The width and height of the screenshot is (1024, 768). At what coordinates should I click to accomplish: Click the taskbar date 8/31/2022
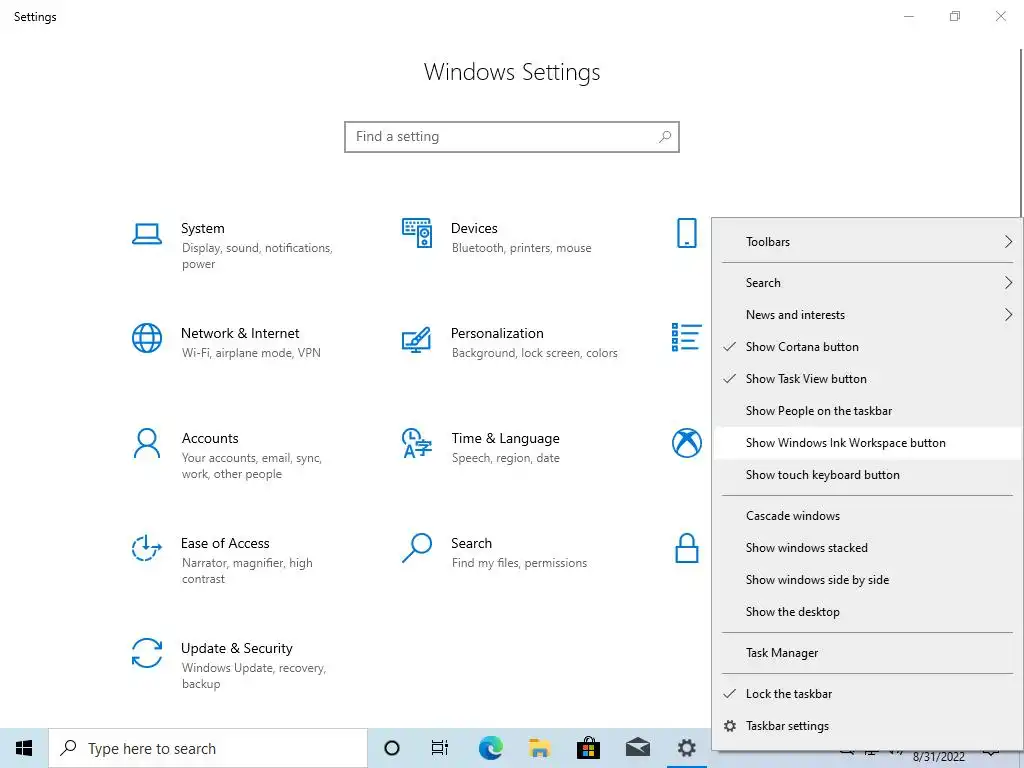tap(938, 758)
